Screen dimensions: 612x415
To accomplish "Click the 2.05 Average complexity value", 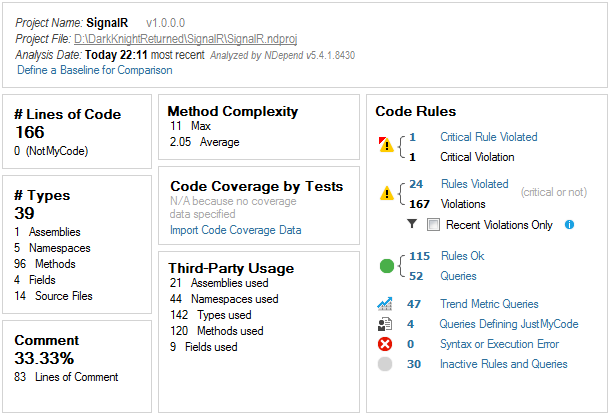I will tap(205, 142).
